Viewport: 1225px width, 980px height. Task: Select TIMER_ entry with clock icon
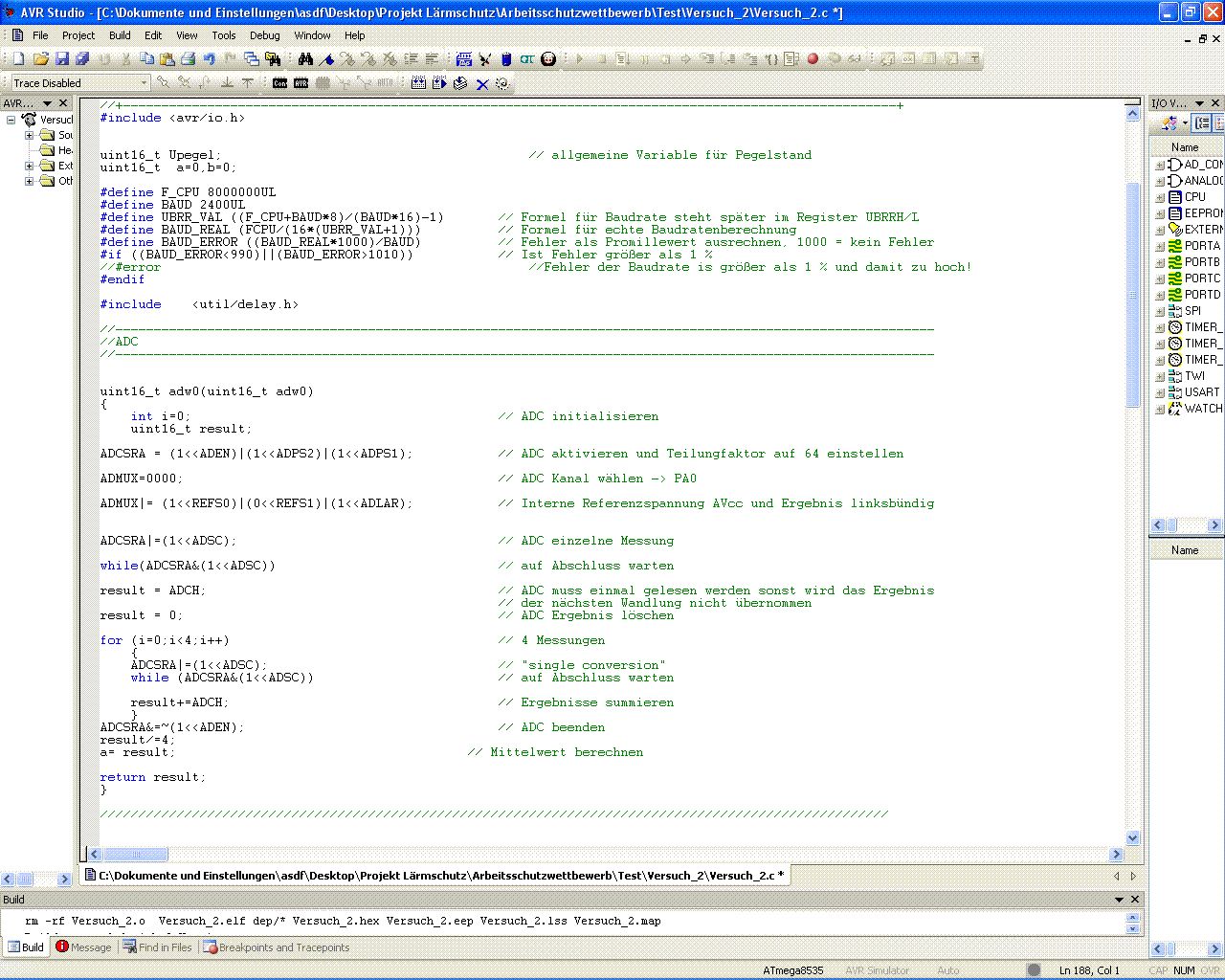[1201, 327]
